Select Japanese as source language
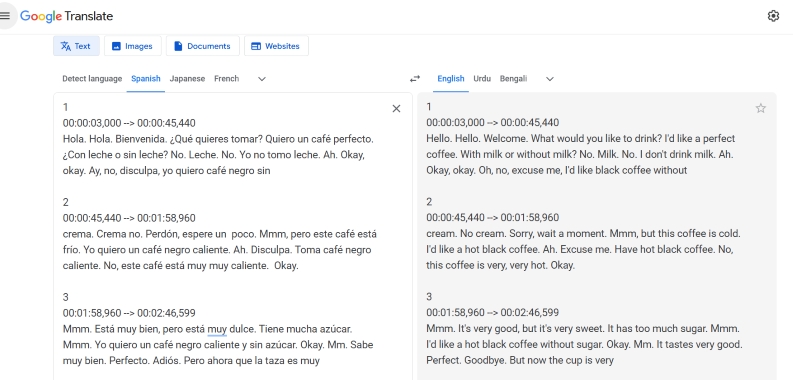793x380 pixels. click(x=187, y=78)
